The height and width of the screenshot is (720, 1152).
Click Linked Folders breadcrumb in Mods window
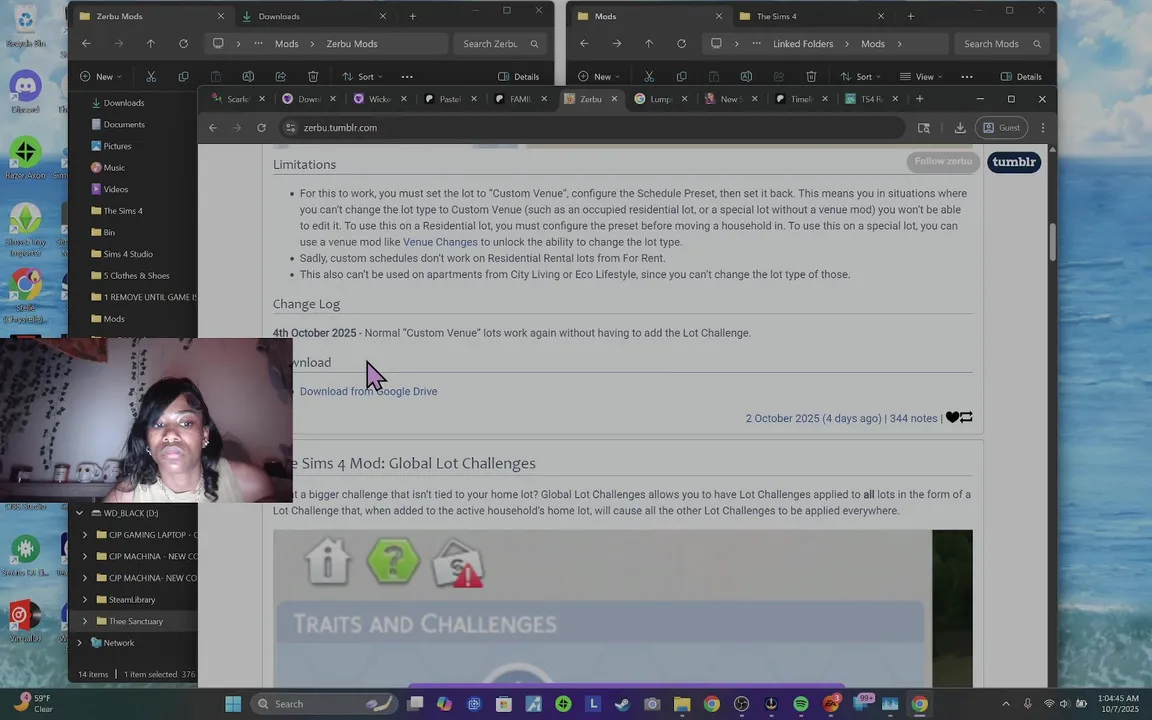pyautogui.click(x=803, y=44)
